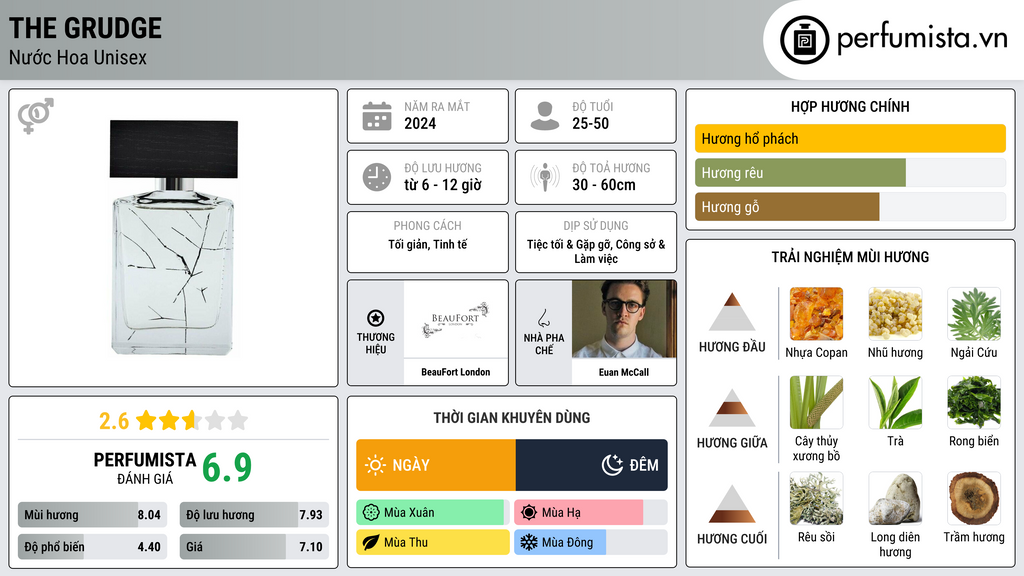
Task: Click the calendar icon beside Năm ra mắt
Action: tap(377, 116)
